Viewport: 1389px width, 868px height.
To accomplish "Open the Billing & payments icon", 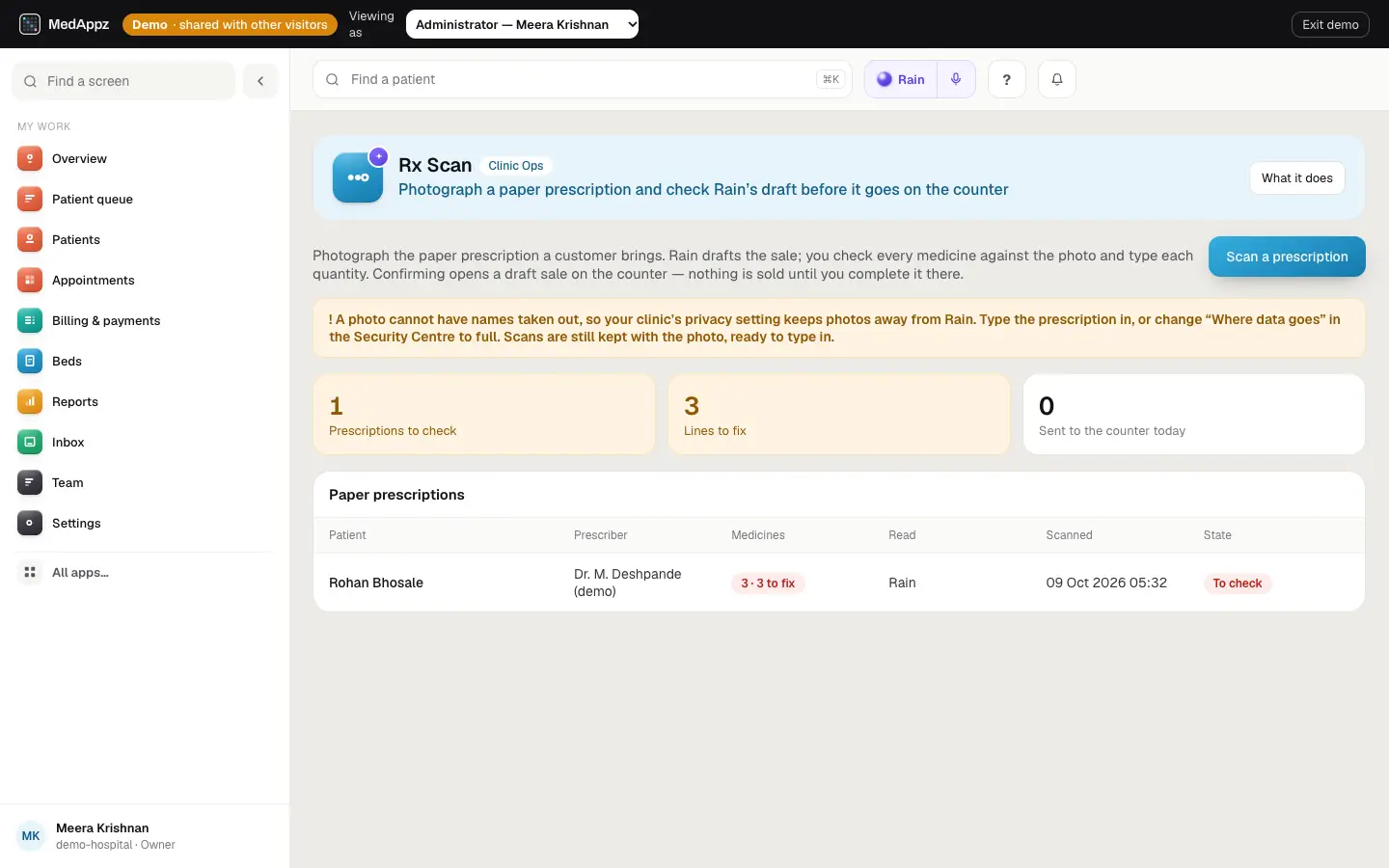I will (x=30, y=321).
